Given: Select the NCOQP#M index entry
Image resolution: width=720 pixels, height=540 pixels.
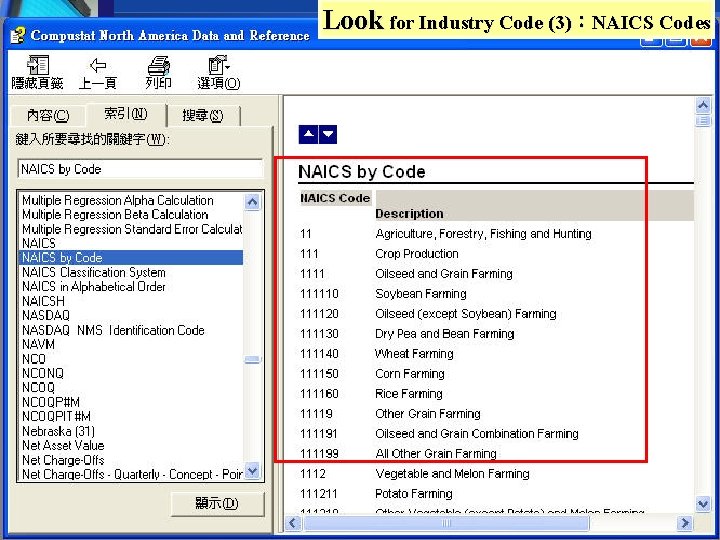Looking at the screenshot, I should (x=51, y=402).
